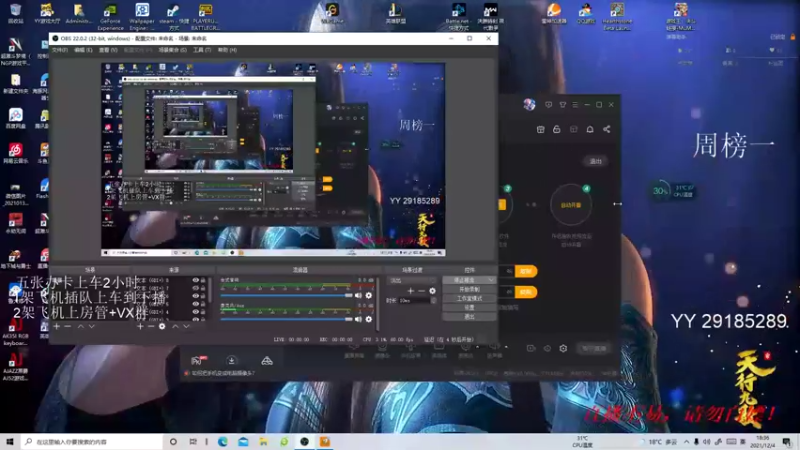The width and height of the screenshot is (800, 450).
Task: Toggle visibility eye of fifth source row
Action: [195, 312]
